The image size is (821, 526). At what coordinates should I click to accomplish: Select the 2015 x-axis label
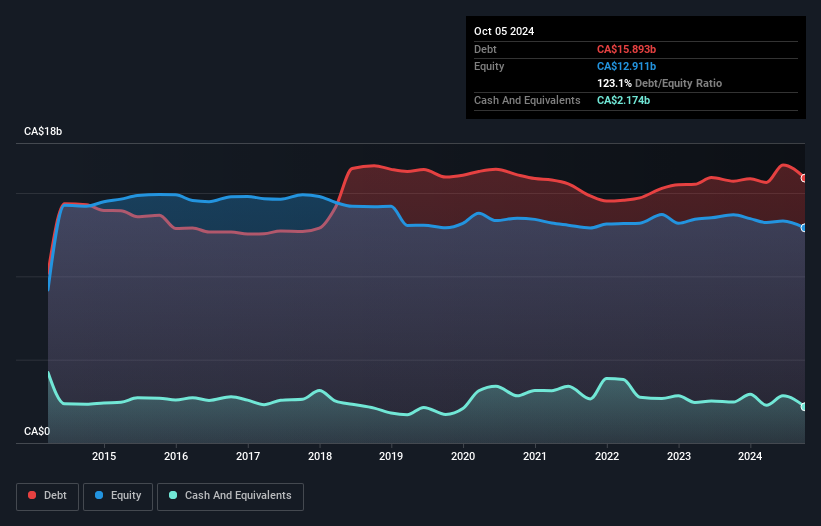(104, 456)
